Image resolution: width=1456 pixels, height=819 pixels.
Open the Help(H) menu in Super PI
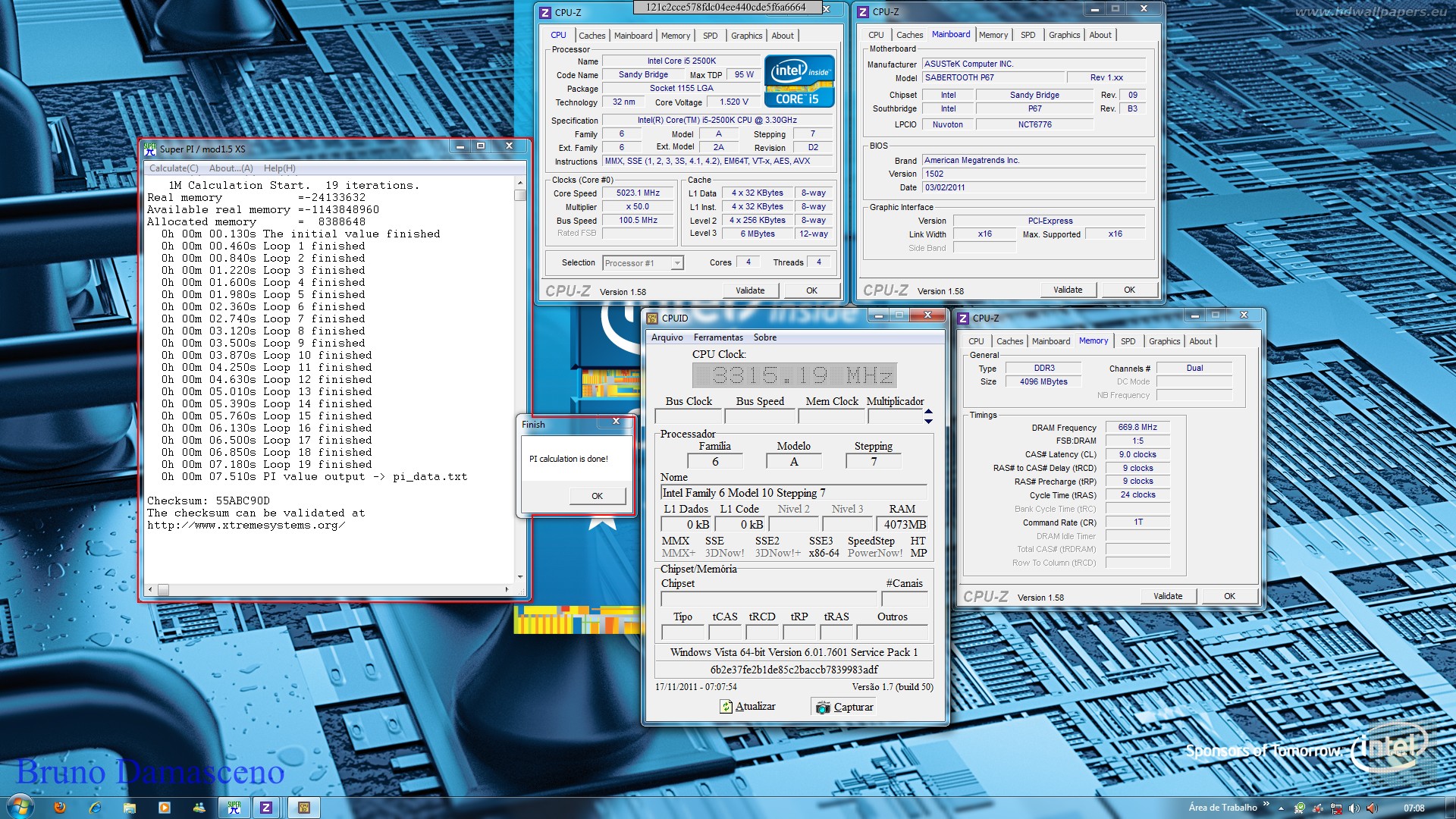click(280, 168)
